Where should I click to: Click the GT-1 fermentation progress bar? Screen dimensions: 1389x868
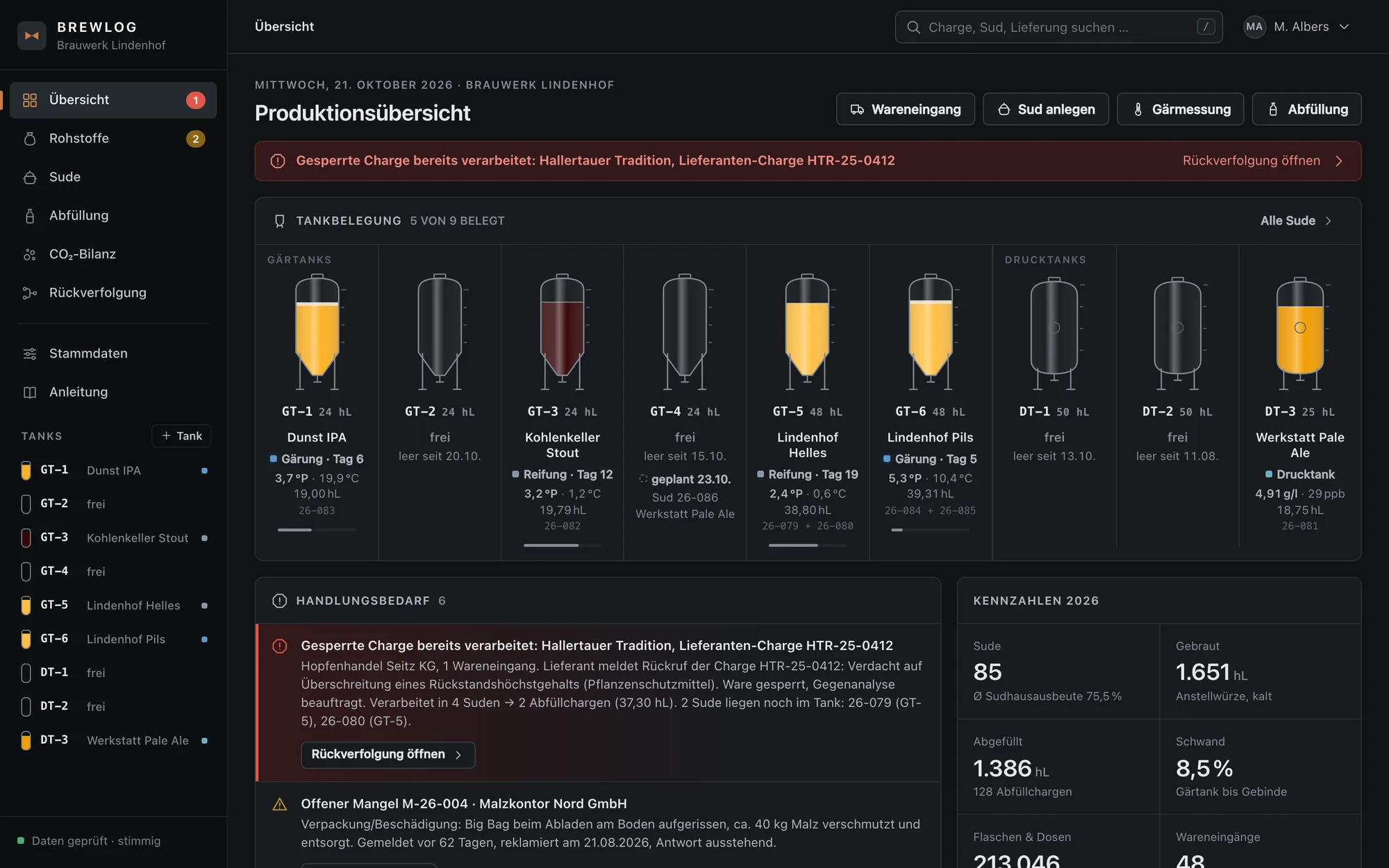317,530
